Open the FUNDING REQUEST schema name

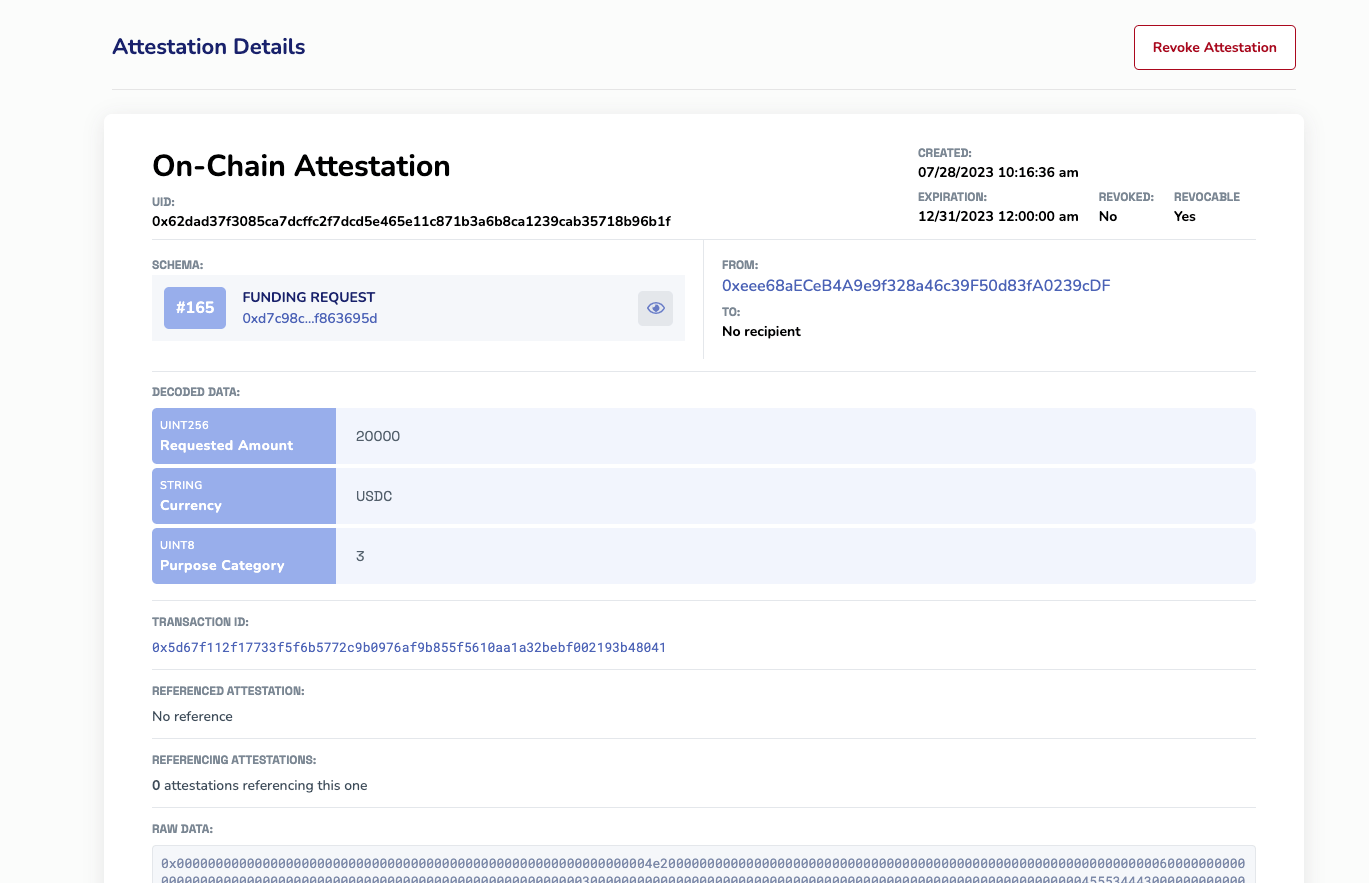click(309, 297)
